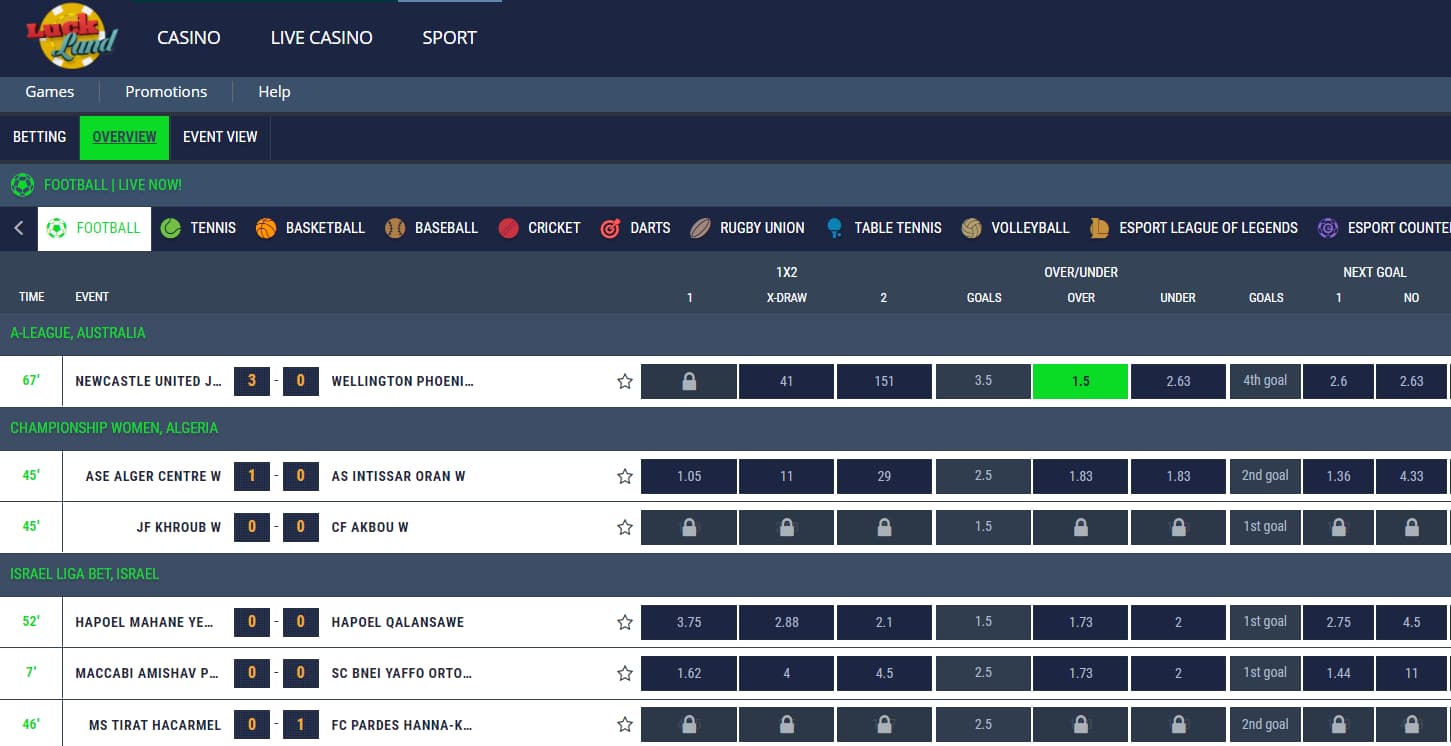Collapse the Israel Liga Bet section

85,574
